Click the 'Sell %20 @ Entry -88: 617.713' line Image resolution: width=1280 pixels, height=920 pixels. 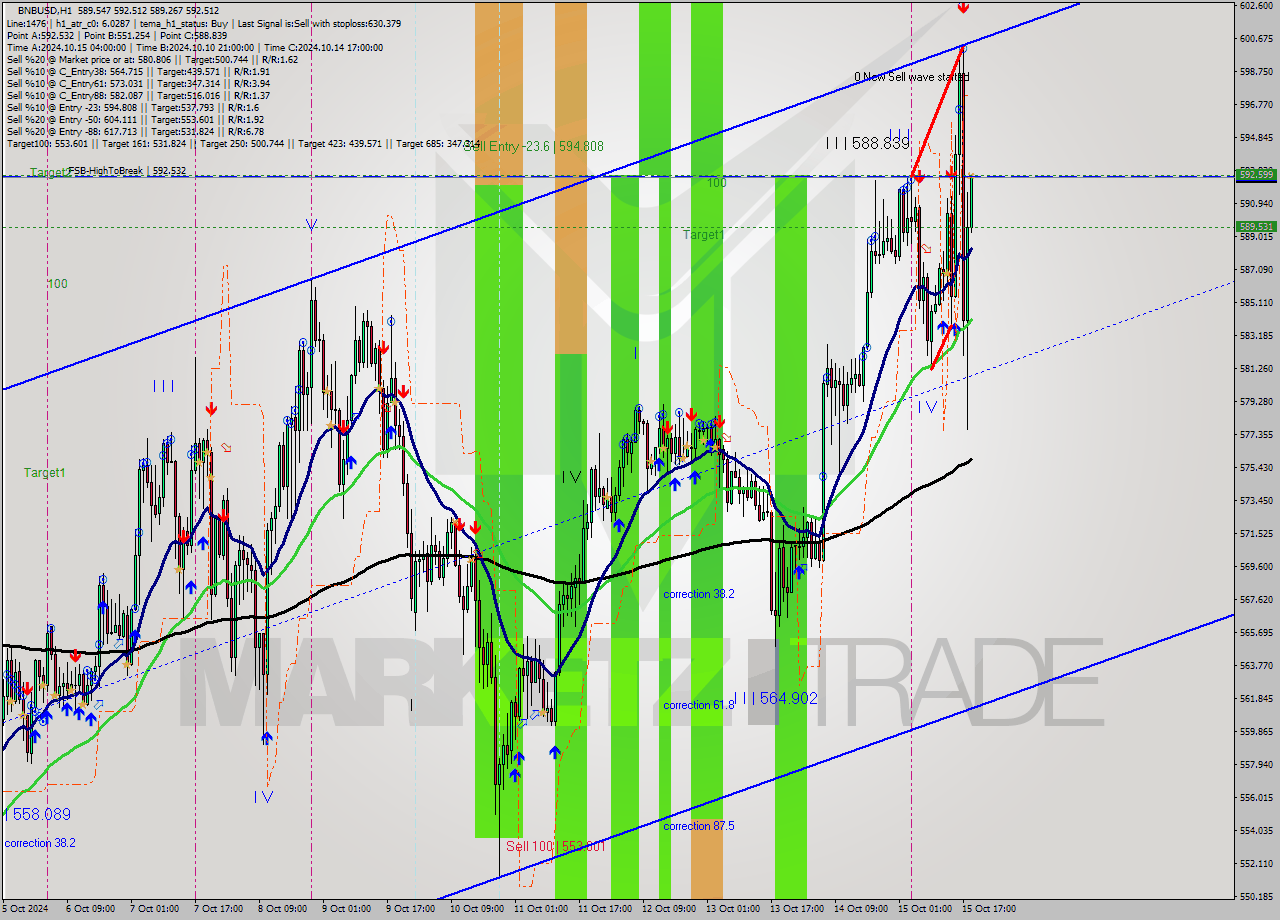(135, 131)
